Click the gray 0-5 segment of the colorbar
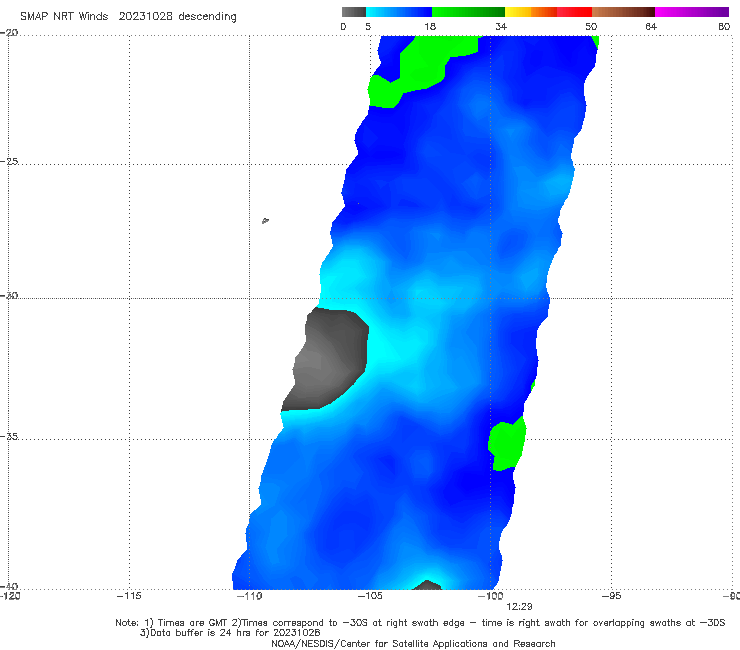The width and height of the screenshot is (740, 650). 354,12
